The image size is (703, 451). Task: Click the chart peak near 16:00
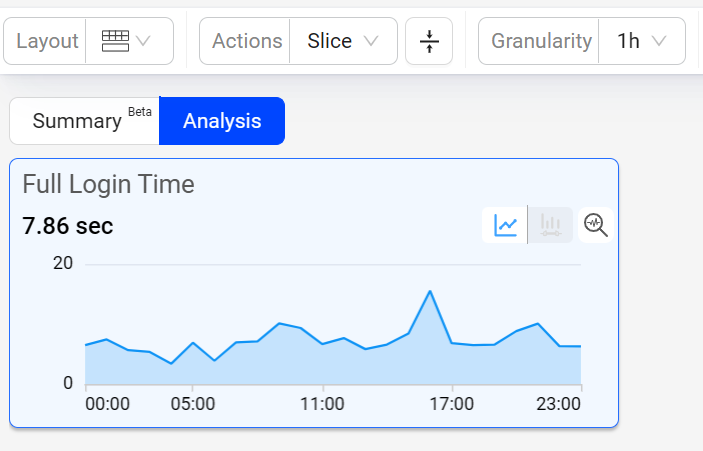point(430,291)
